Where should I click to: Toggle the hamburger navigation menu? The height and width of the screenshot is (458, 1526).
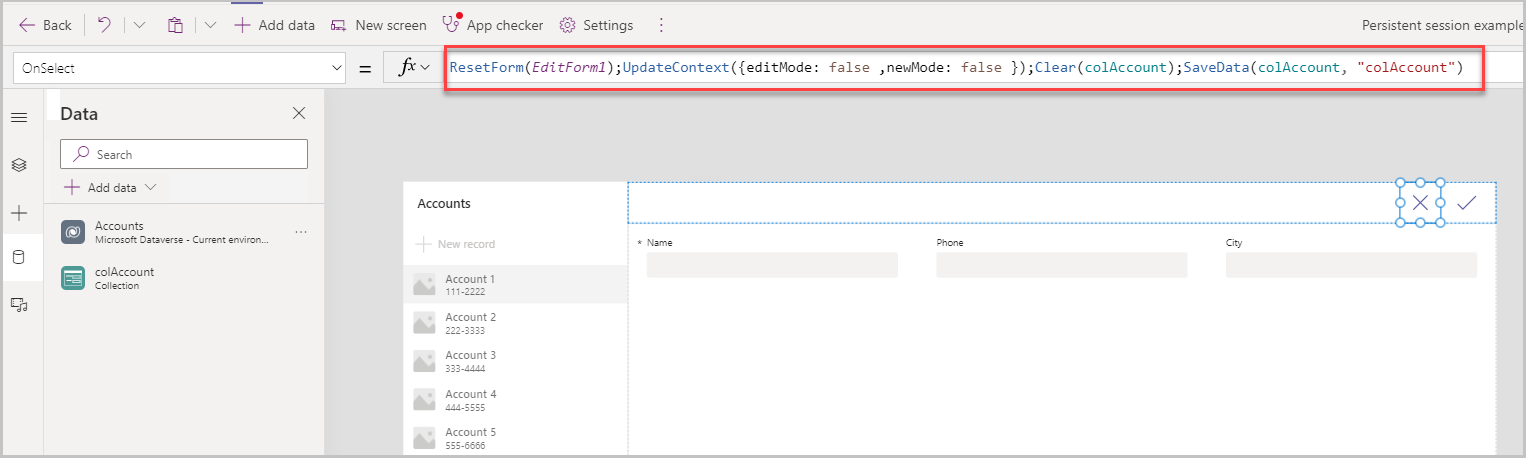coord(19,118)
